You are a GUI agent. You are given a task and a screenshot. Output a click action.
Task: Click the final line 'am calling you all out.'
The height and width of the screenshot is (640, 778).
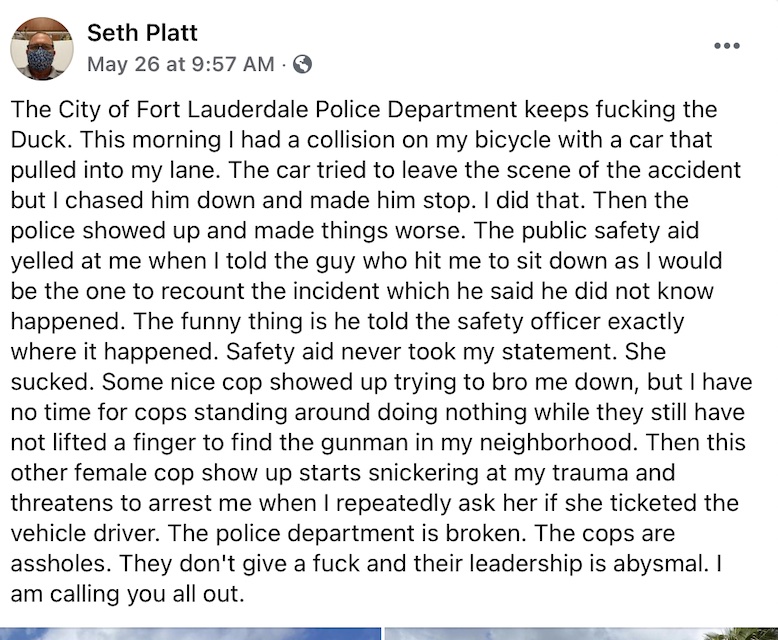click(x=128, y=594)
